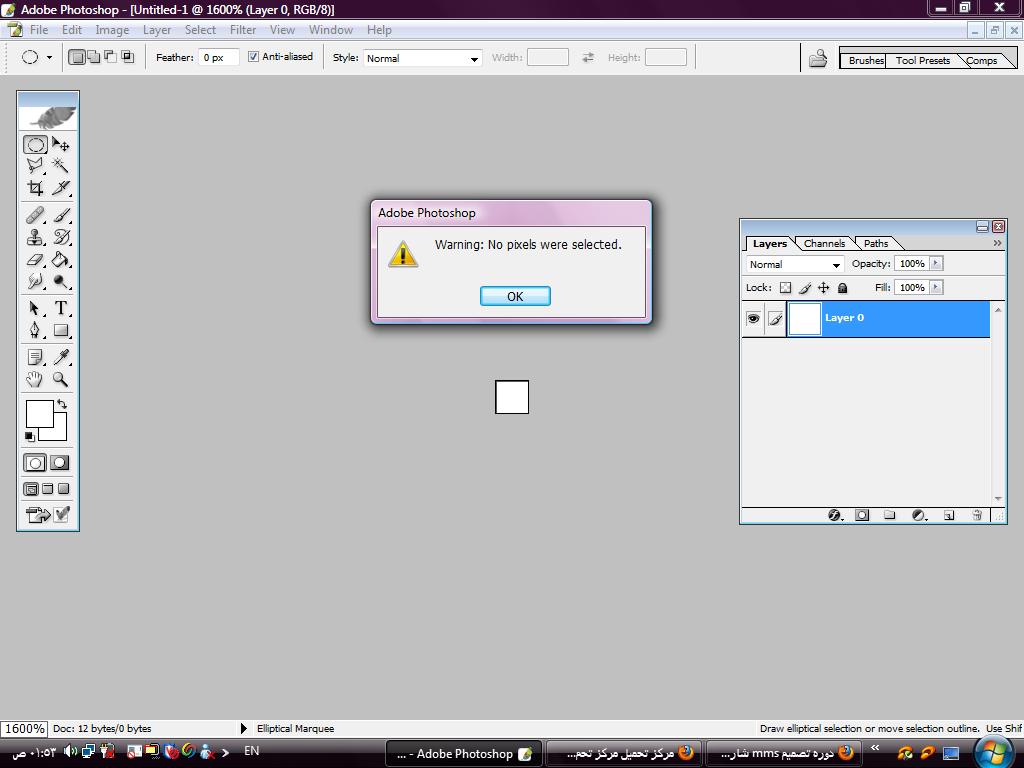The image size is (1024, 768).
Task: Open the Style dropdown in options bar
Action: coord(422,58)
